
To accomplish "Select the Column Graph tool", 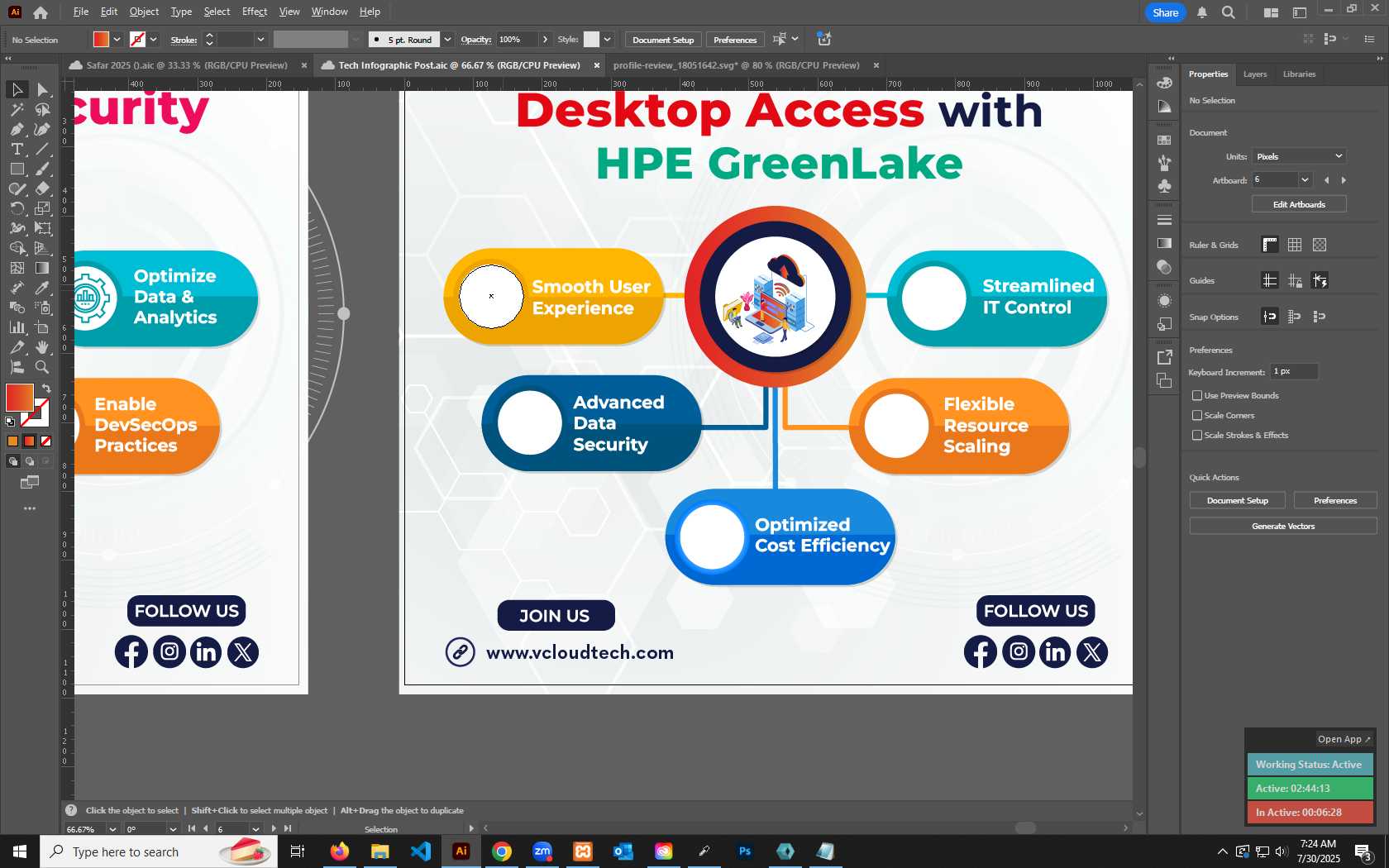I will click(x=17, y=327).
